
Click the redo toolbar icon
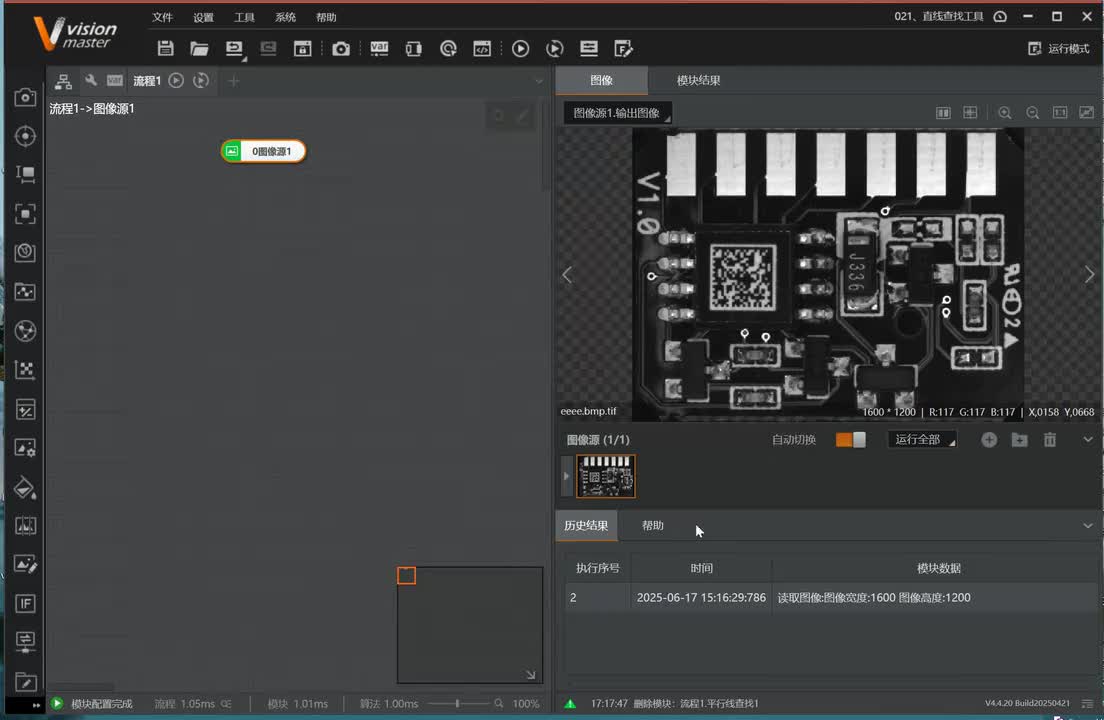[x=268, y=48]
